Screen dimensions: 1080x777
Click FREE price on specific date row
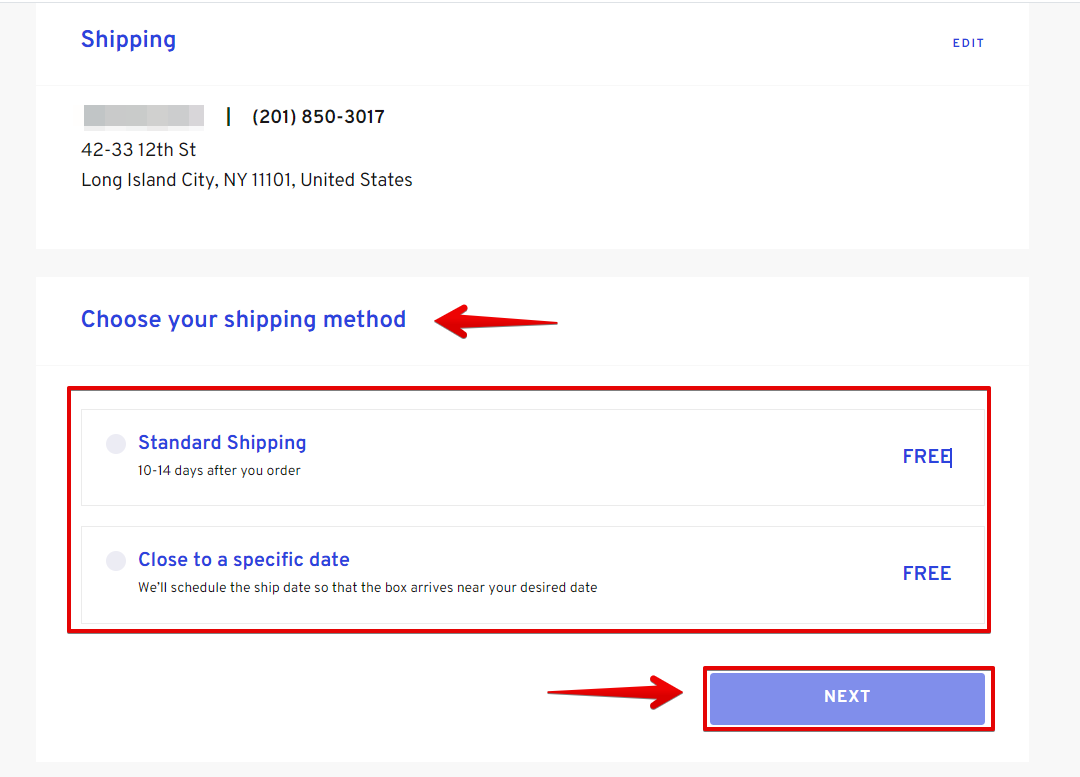(x=926, y=574)
